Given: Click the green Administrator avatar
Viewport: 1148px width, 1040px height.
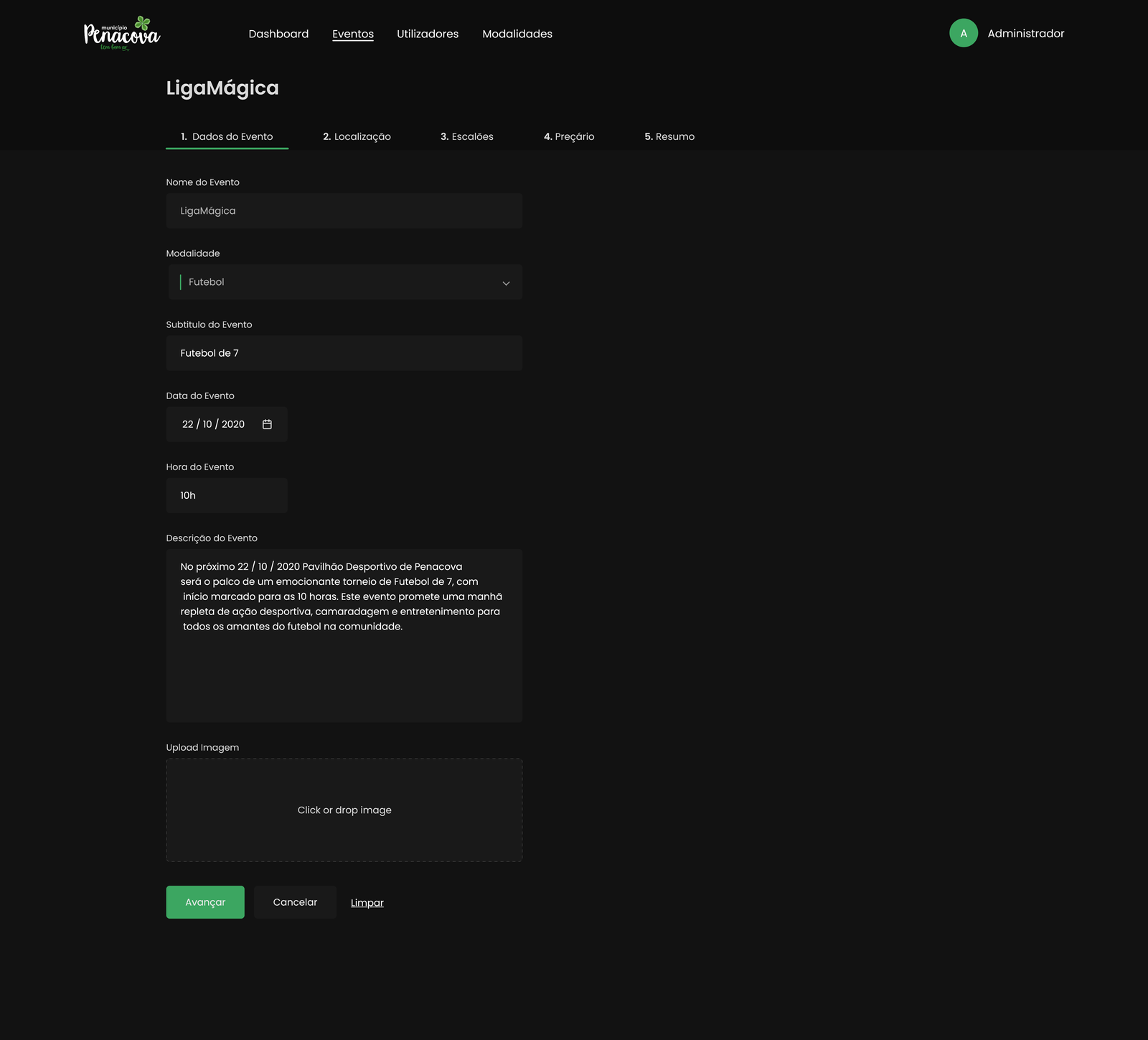Looking at the screenshot, I should point(963,33).
